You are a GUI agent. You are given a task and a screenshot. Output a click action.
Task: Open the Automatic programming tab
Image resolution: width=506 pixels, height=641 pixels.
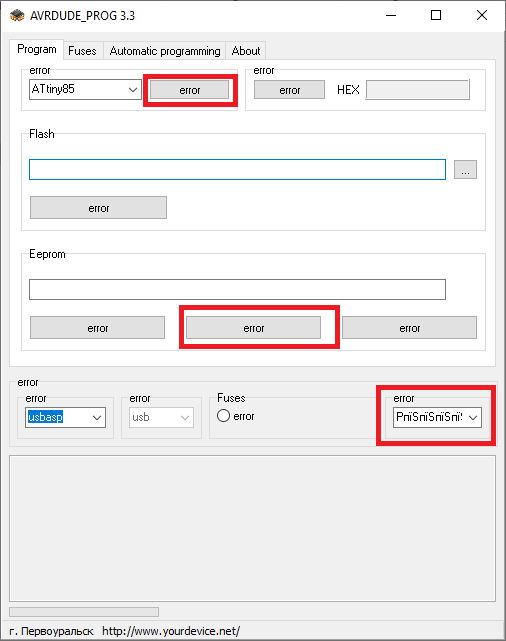pyautogui.click(x=165, y=51)
